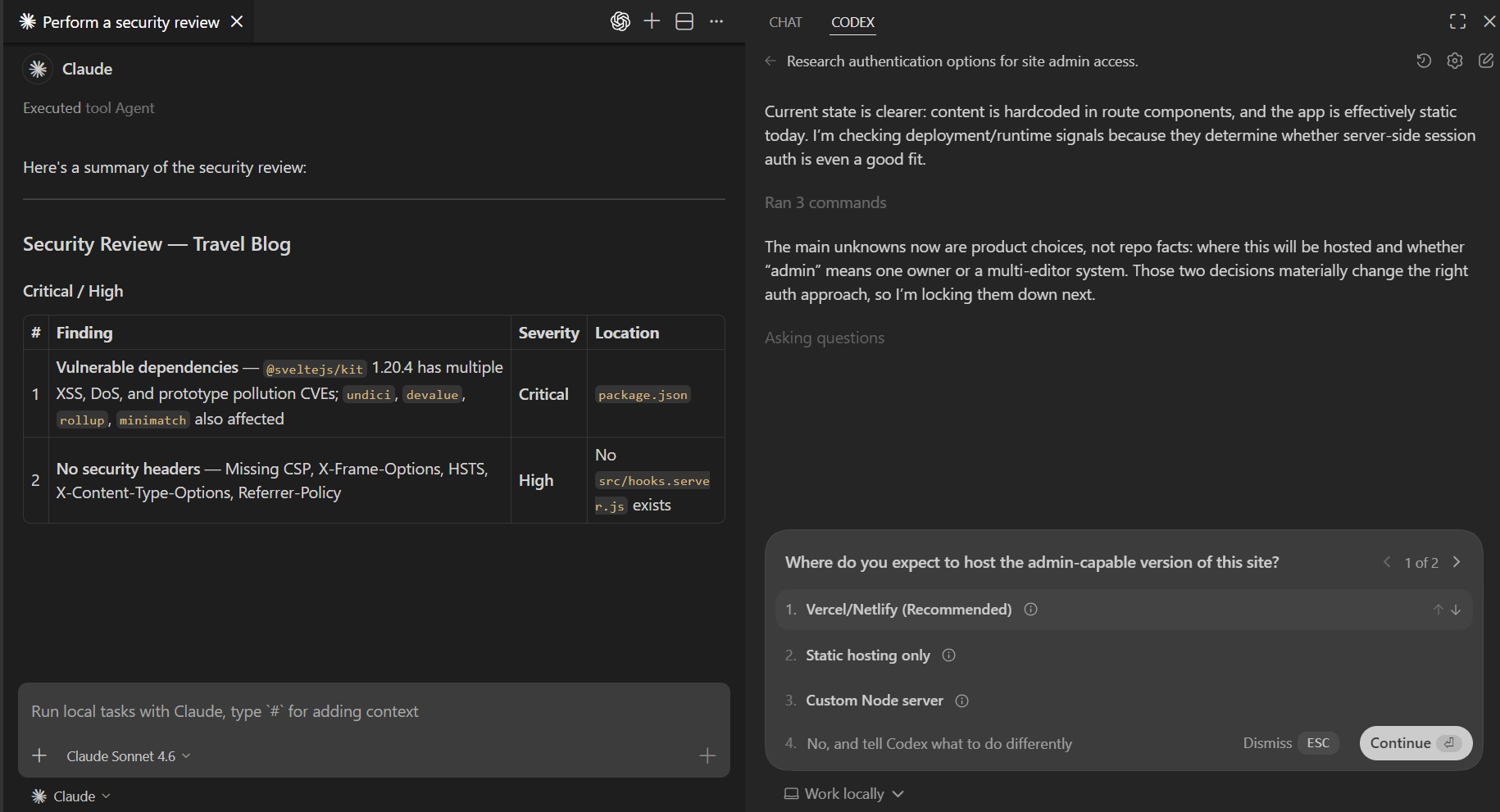Open Codex settings with the gear icon
Viewport: 1500px width, 812px height.
coord(1455,61)
